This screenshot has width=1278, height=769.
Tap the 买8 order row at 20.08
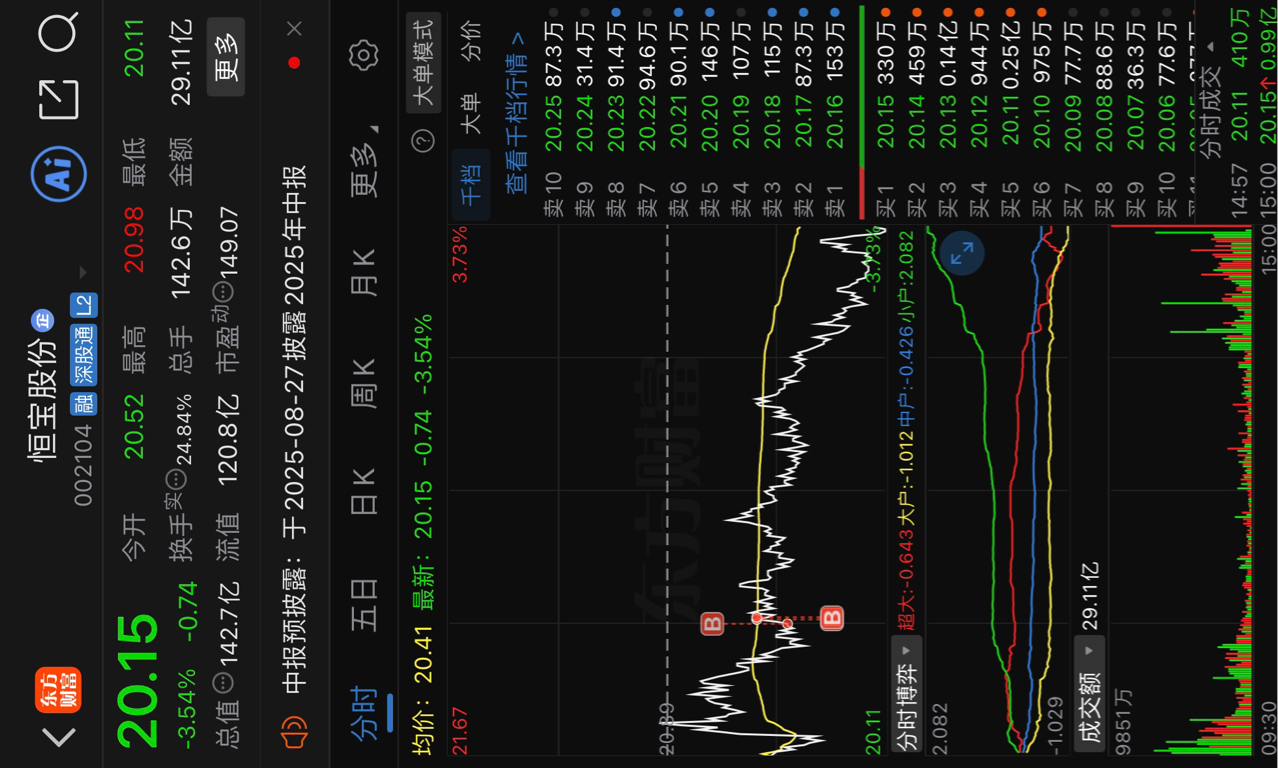1104,113
